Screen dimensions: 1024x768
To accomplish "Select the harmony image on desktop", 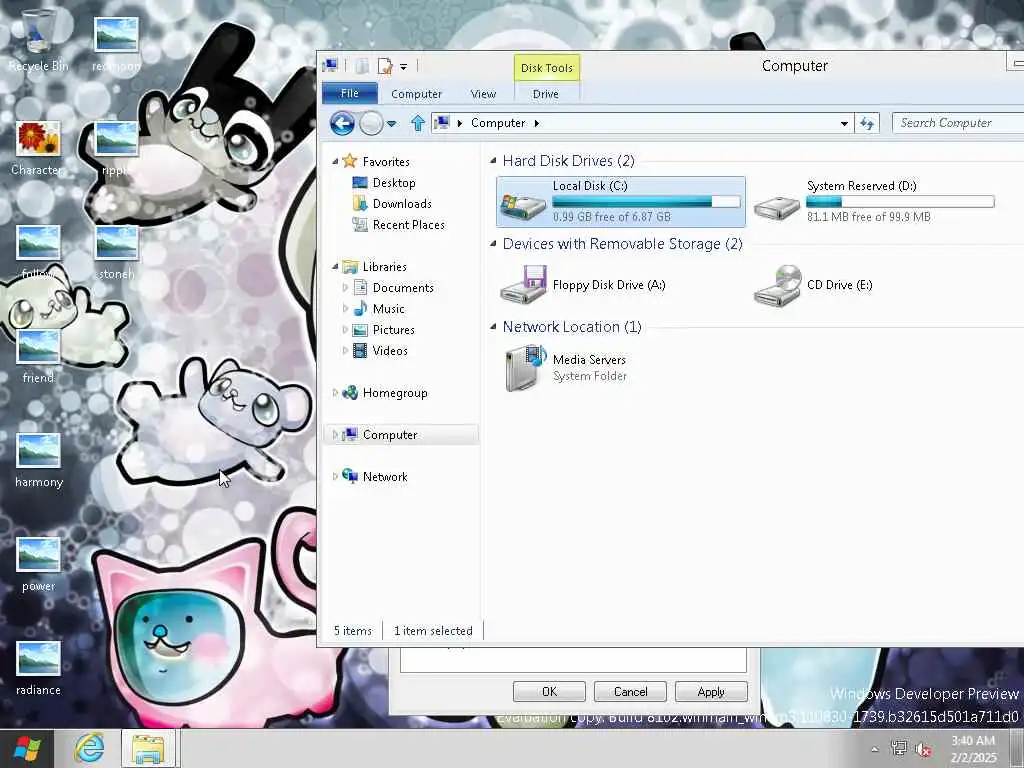I will 39,460.
